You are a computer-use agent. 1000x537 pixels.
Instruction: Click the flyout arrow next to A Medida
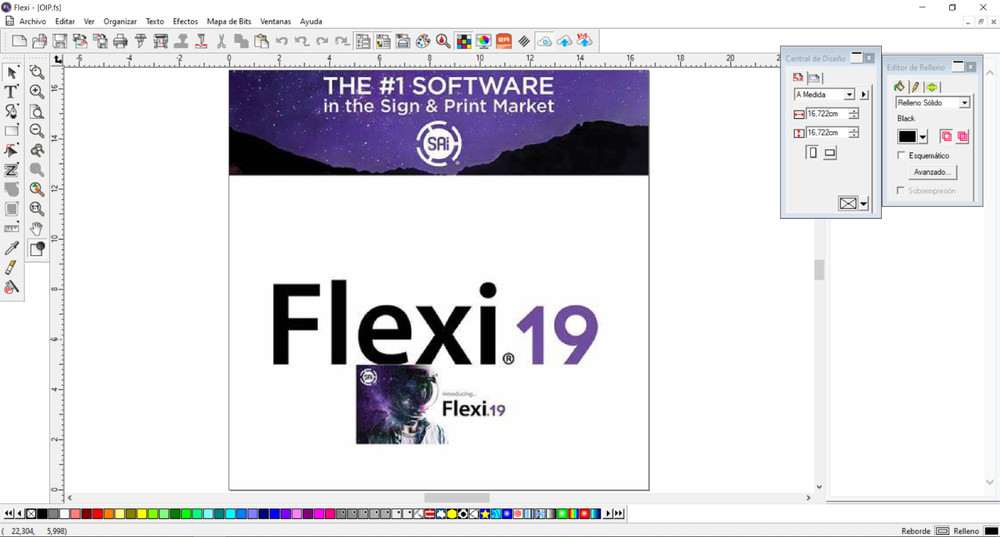pos(864,94)
